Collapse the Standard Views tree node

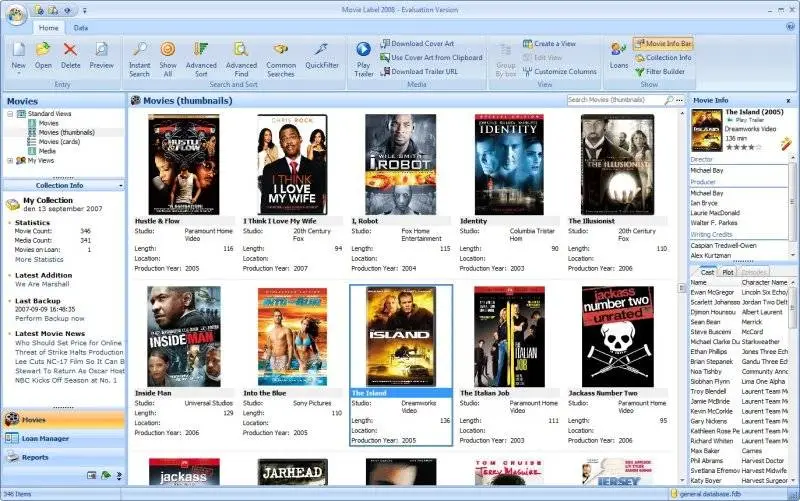tap(10, 114)
